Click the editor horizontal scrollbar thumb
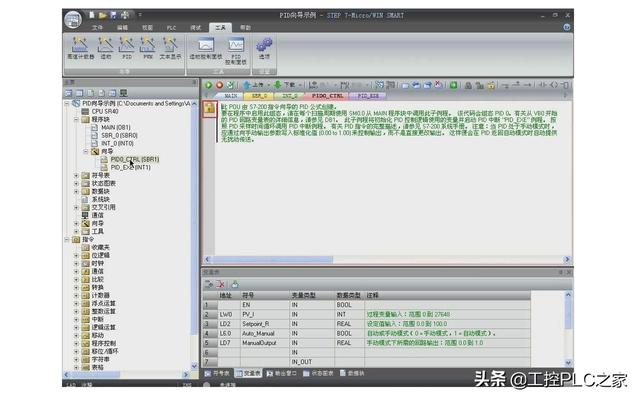The image size is (640, 400). pos(272,260)
